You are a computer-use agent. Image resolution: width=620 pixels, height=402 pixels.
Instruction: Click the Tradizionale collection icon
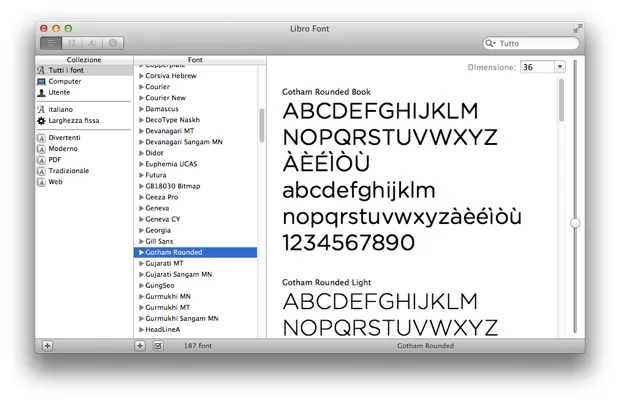pos(41,171)
